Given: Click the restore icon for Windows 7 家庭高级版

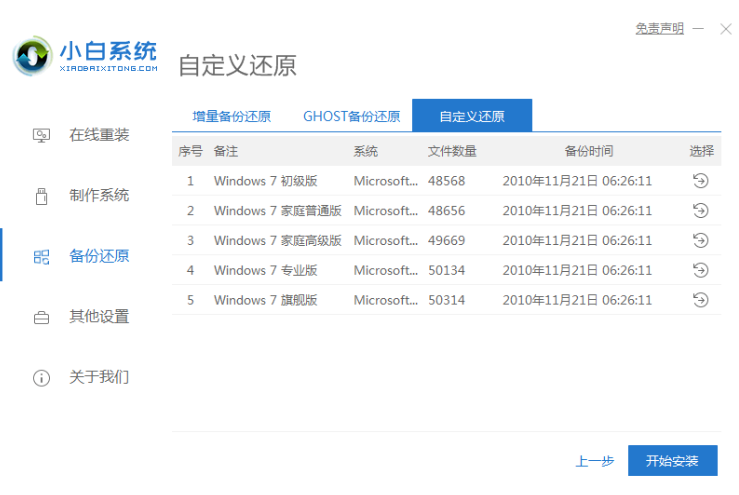Looking at the screenshot, I should click(x=700, y=240).
